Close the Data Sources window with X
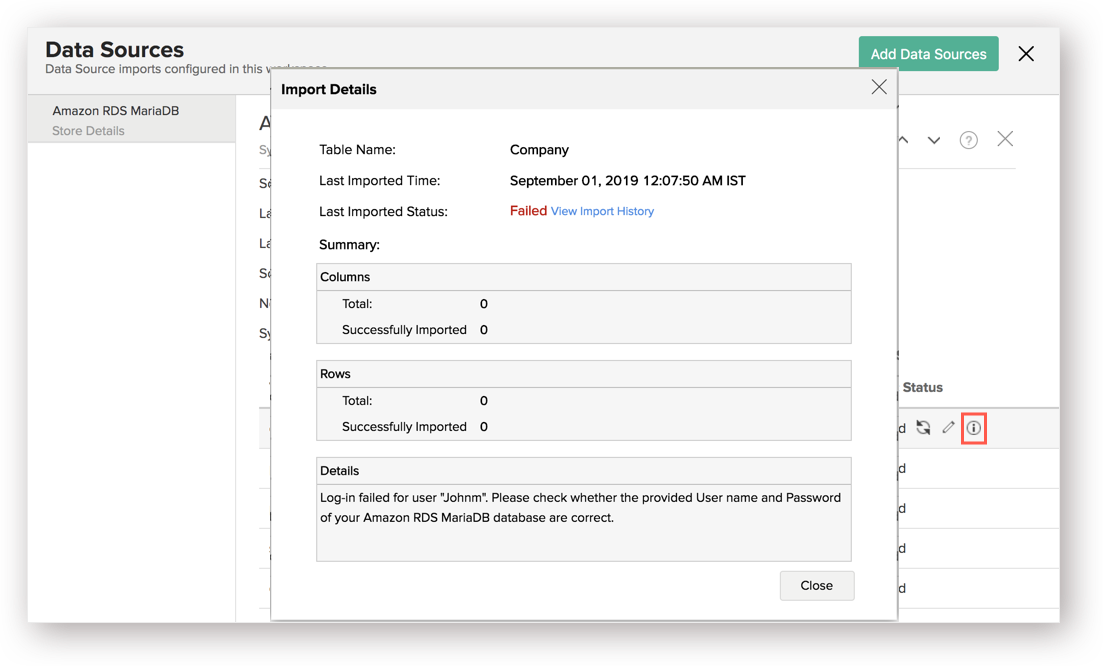Viewport: 1103px width, 666px height. point(1026,54)
